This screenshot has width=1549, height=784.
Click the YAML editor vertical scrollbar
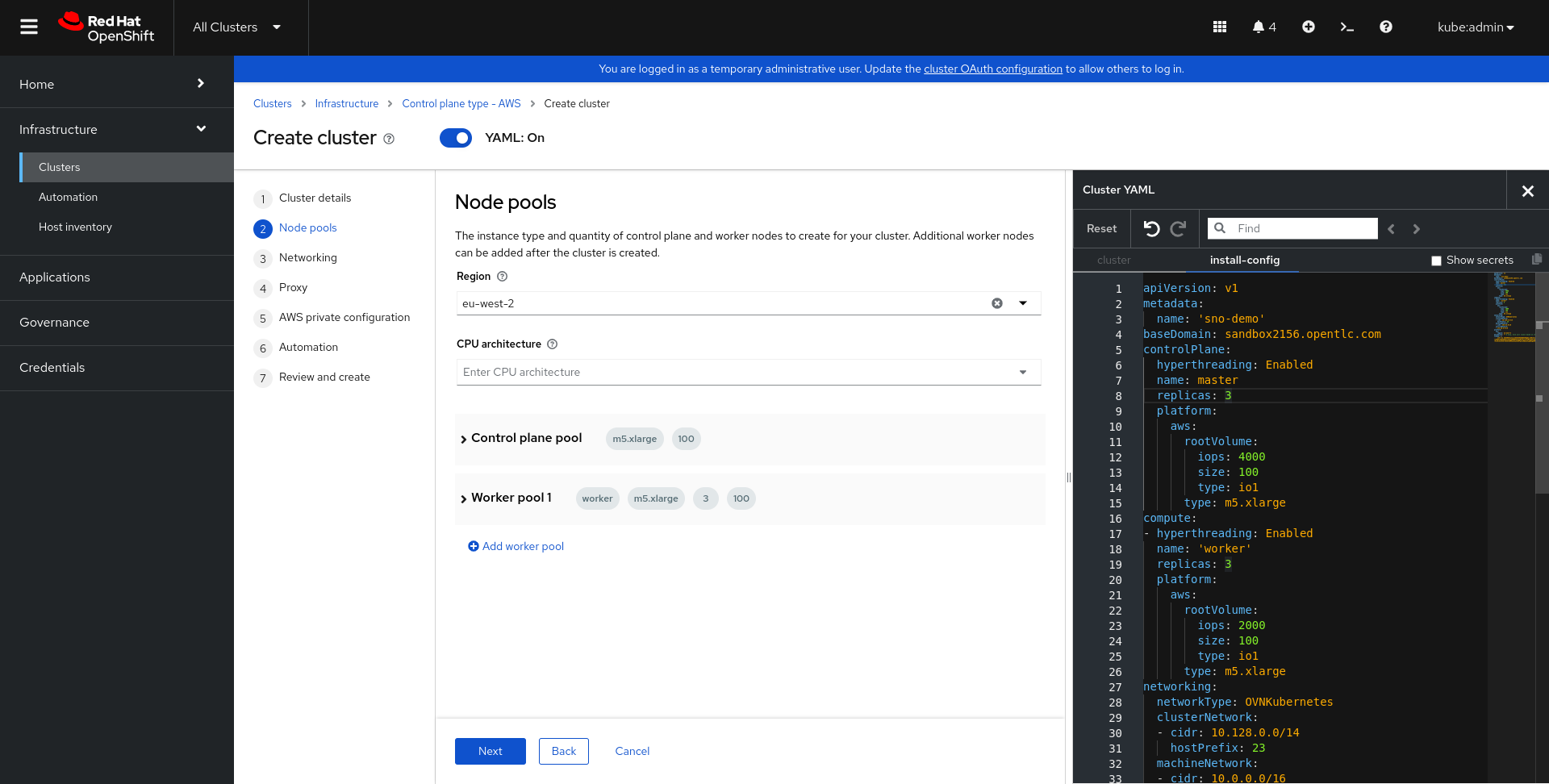[x=1542, y=383]
